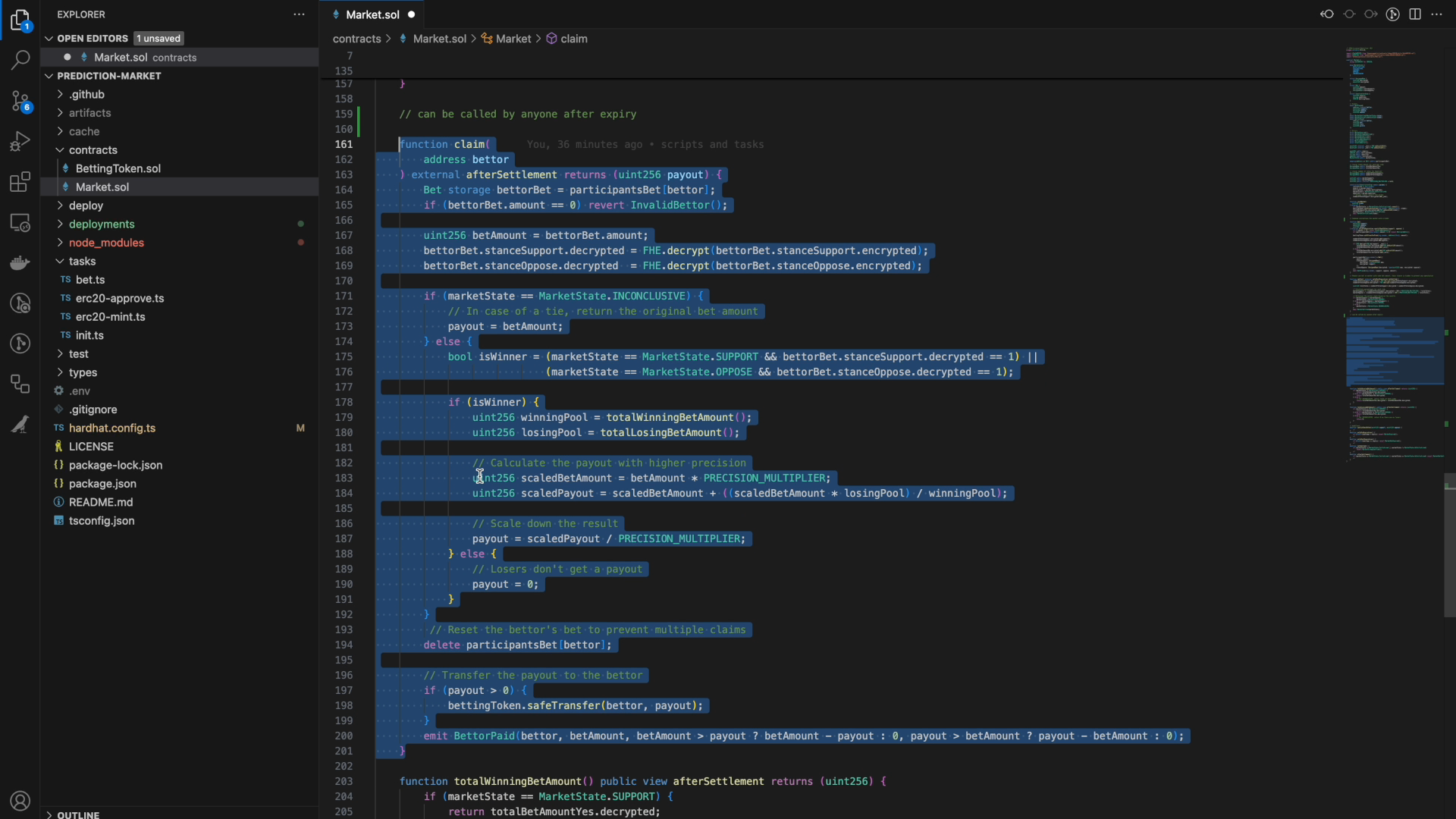The width and height of the screenshot is (1456, 819).
Task: Click Market.sol in the breadcrumb
Action: [439, 39]
